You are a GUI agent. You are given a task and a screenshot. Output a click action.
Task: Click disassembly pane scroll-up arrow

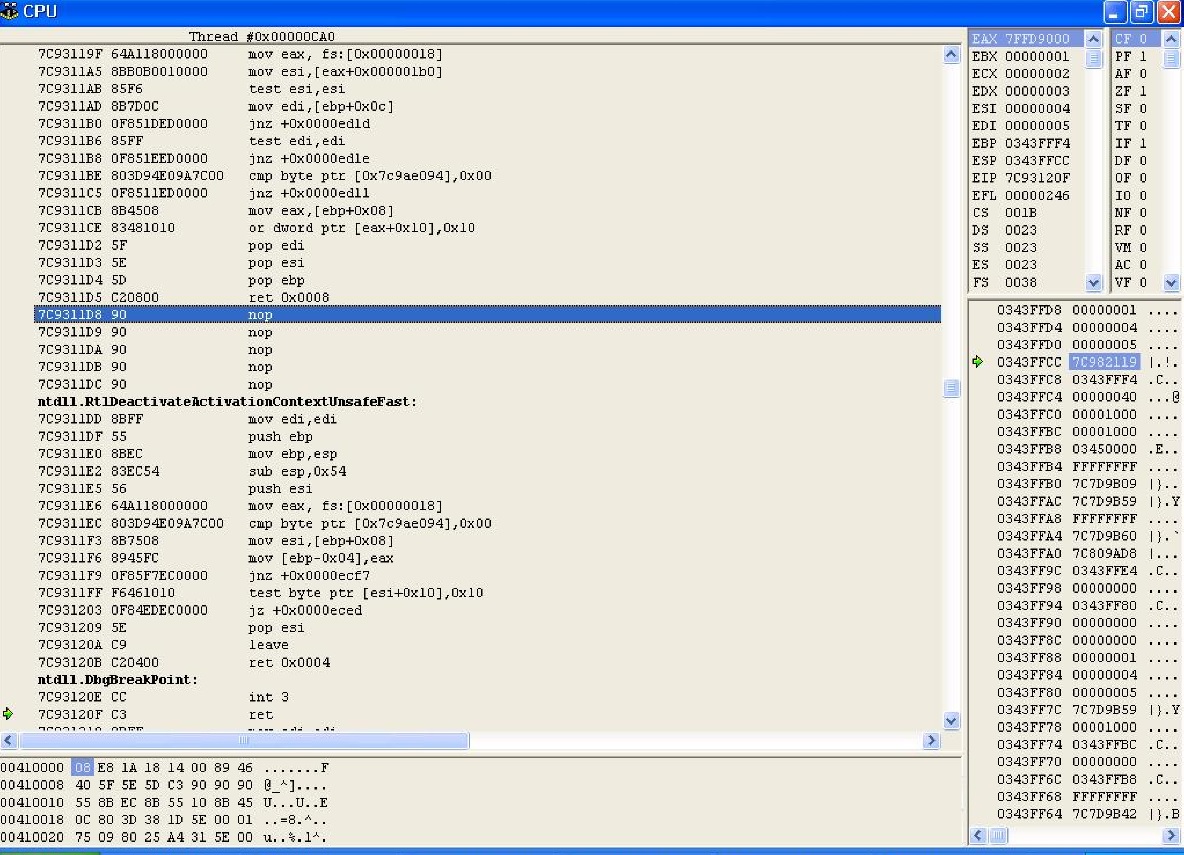click(x=951, y=56)
